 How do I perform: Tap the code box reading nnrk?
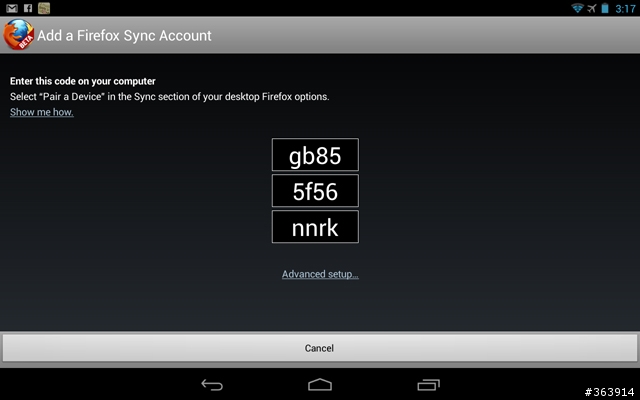(x=316, y=227)
